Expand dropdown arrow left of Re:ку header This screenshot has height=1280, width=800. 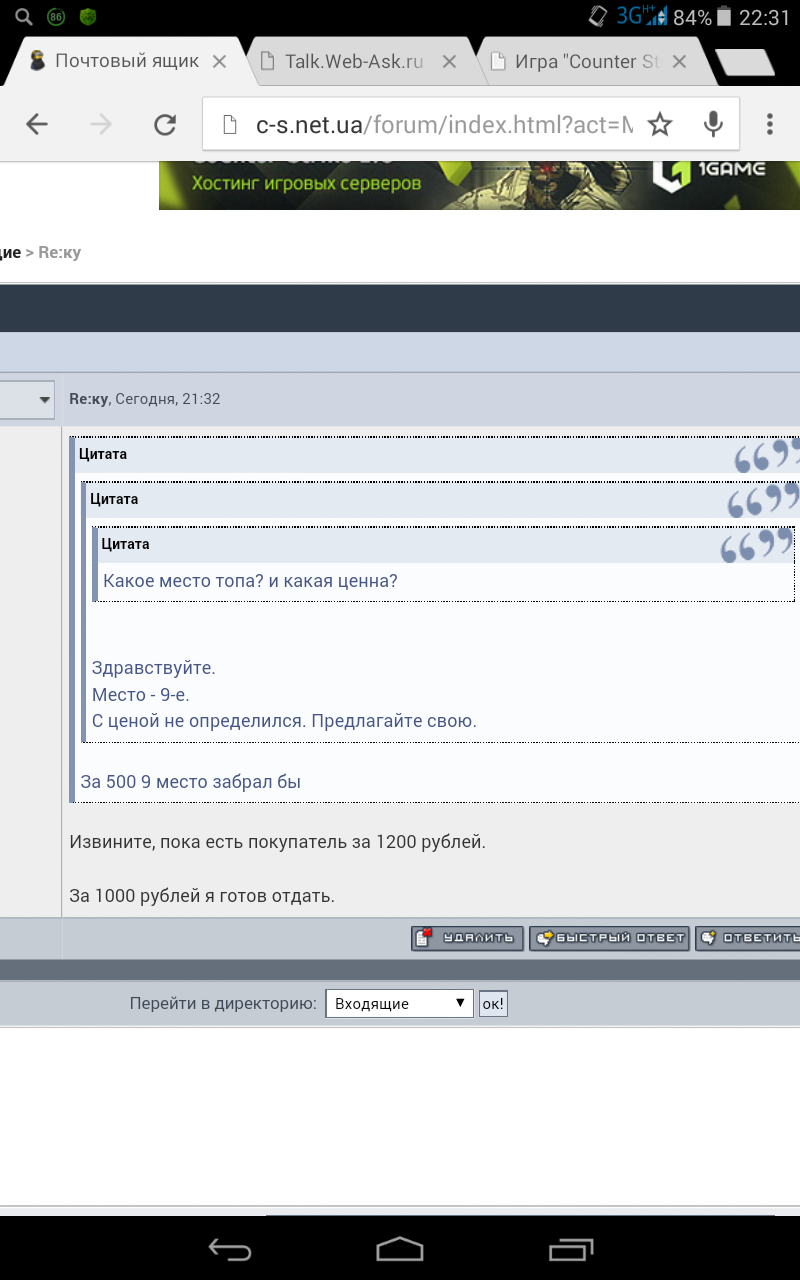tap(45, 399)
